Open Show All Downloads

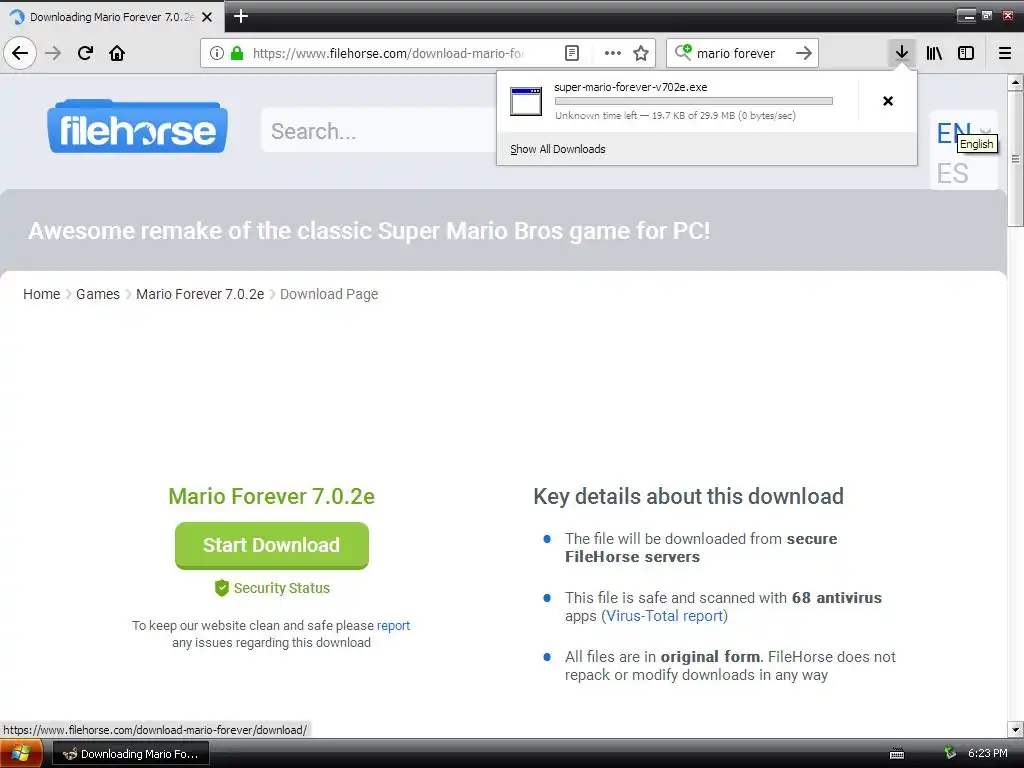pos(558,149)
